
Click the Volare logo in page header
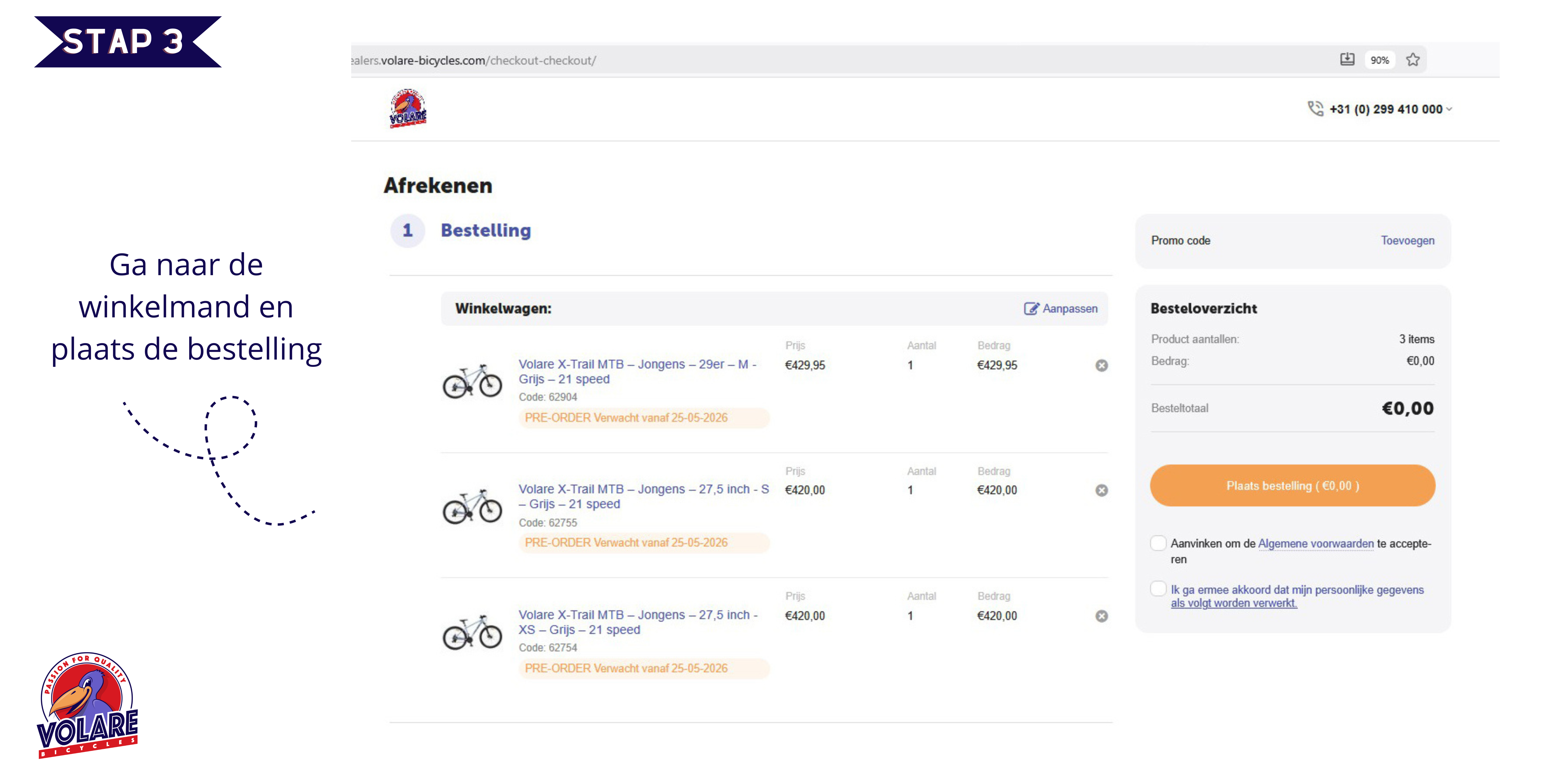coord(408,108)
